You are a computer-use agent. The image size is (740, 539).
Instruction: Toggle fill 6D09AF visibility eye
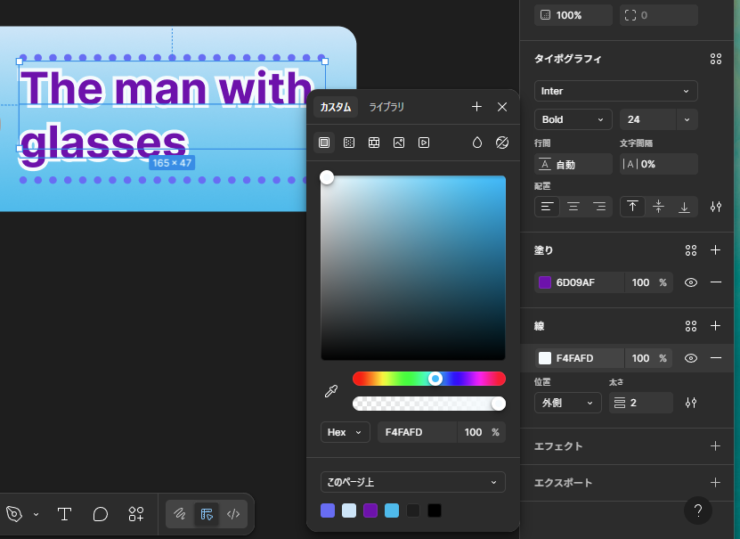pyautogui.click(x=690, y=283)
